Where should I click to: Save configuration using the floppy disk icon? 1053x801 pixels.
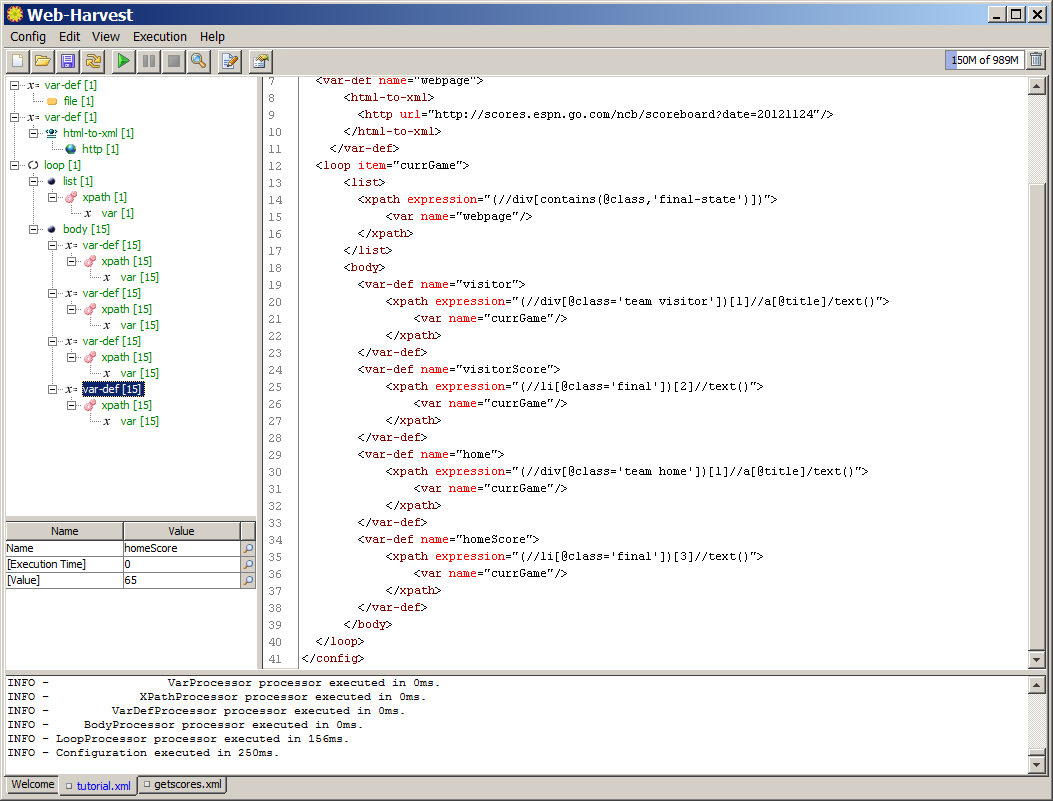click(x=67, y=61)
